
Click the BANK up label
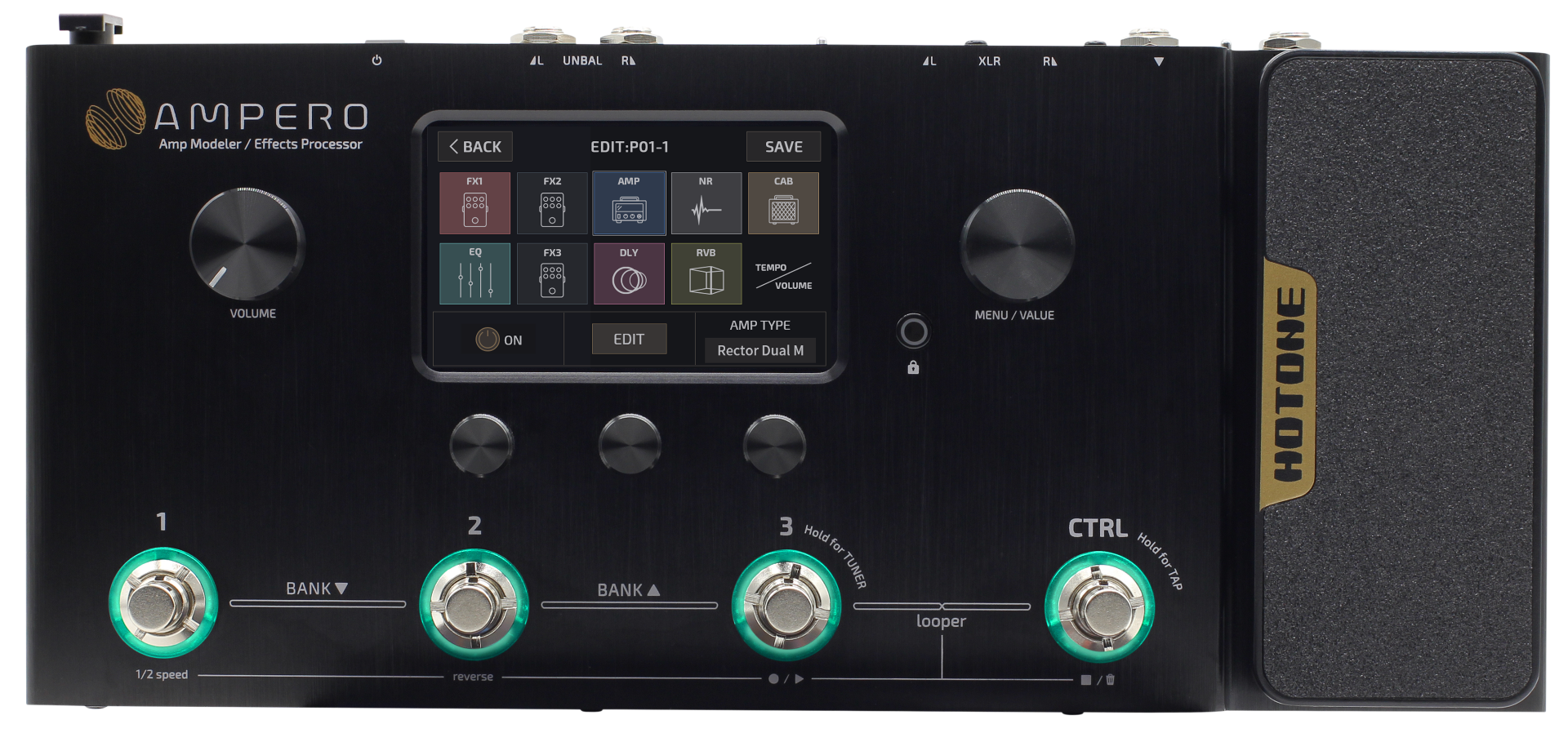point(629,590)
